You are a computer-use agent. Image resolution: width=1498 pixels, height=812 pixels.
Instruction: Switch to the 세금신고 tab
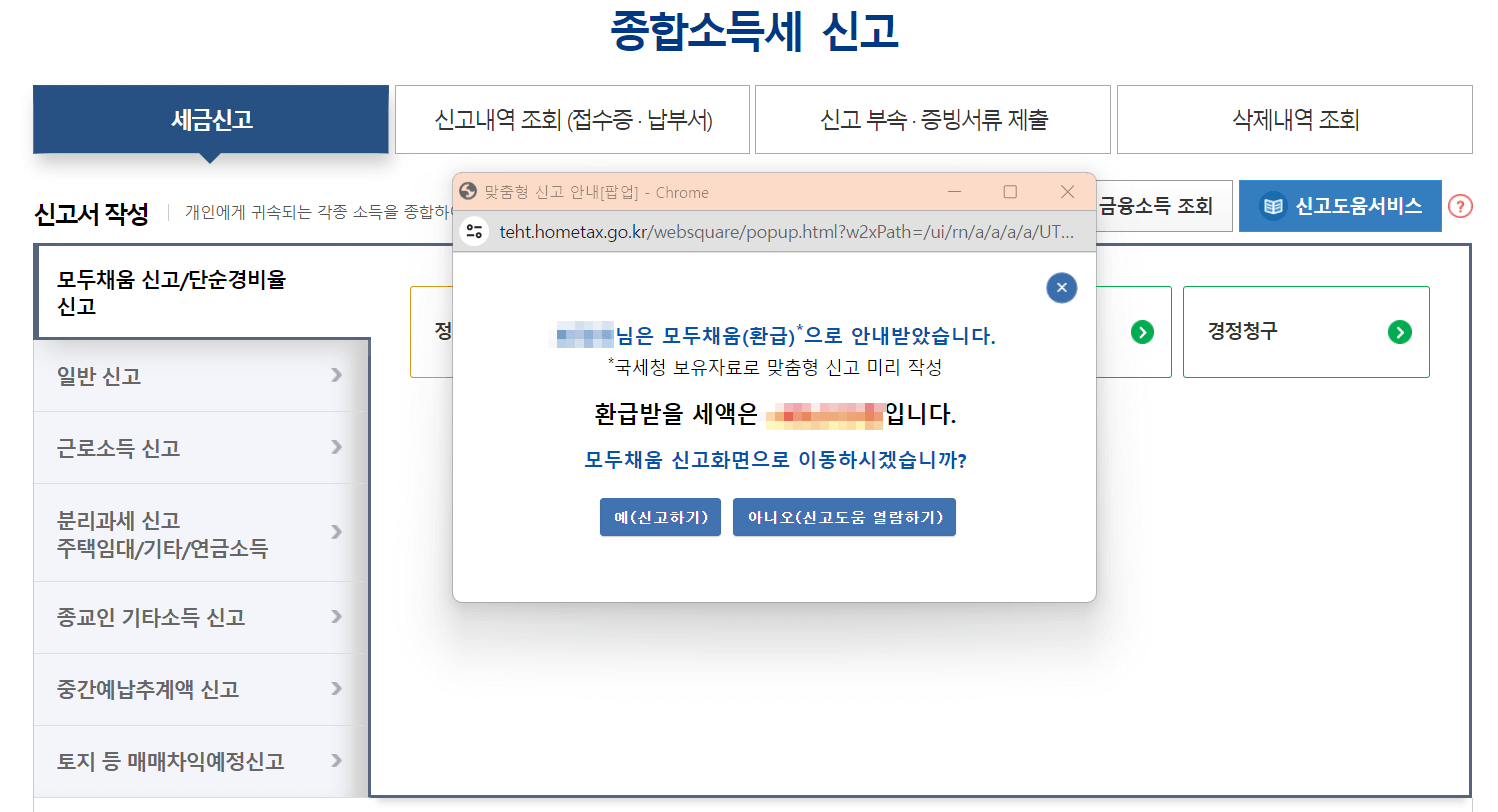[211, 118]
